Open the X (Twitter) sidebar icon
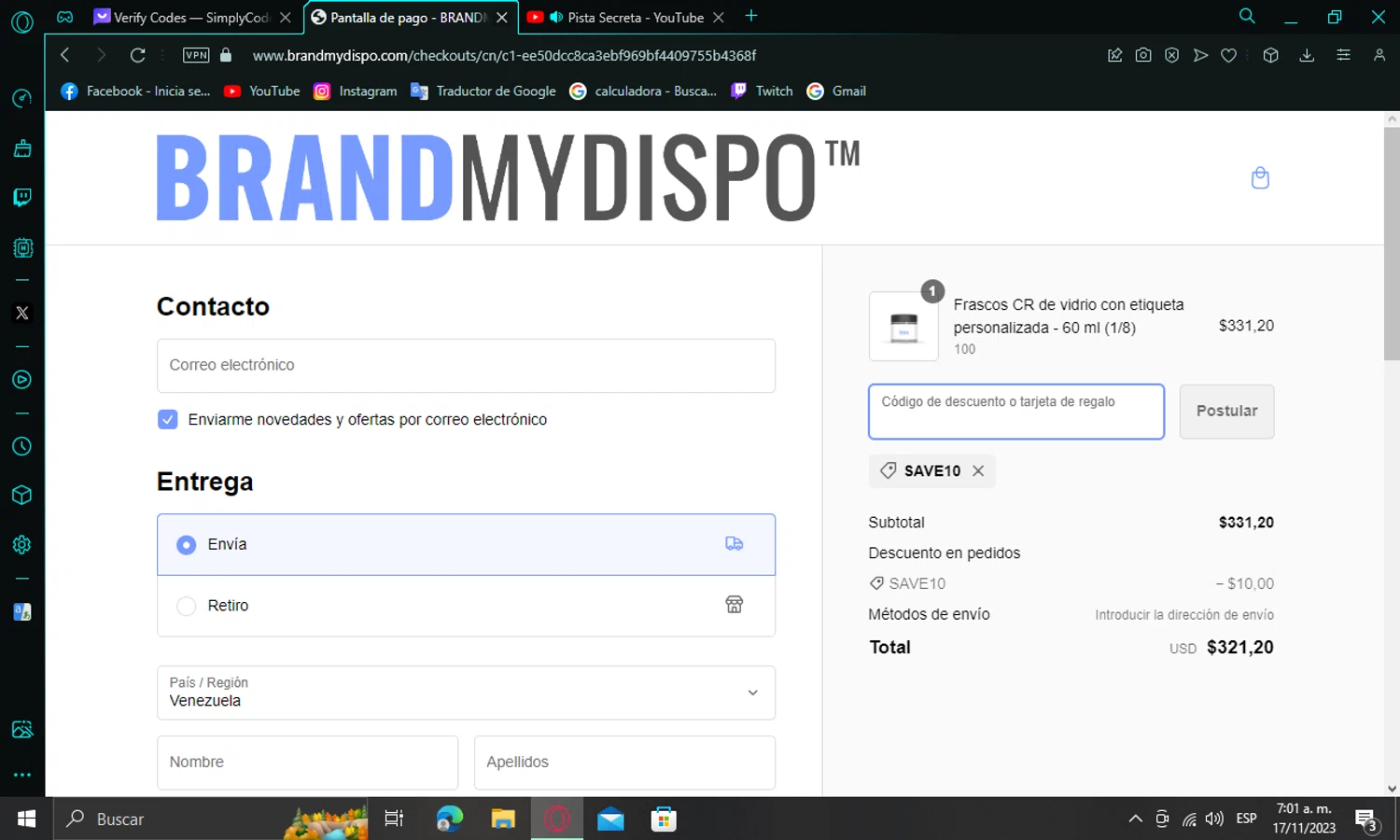The image size is (1400, 840). (22, 313)
